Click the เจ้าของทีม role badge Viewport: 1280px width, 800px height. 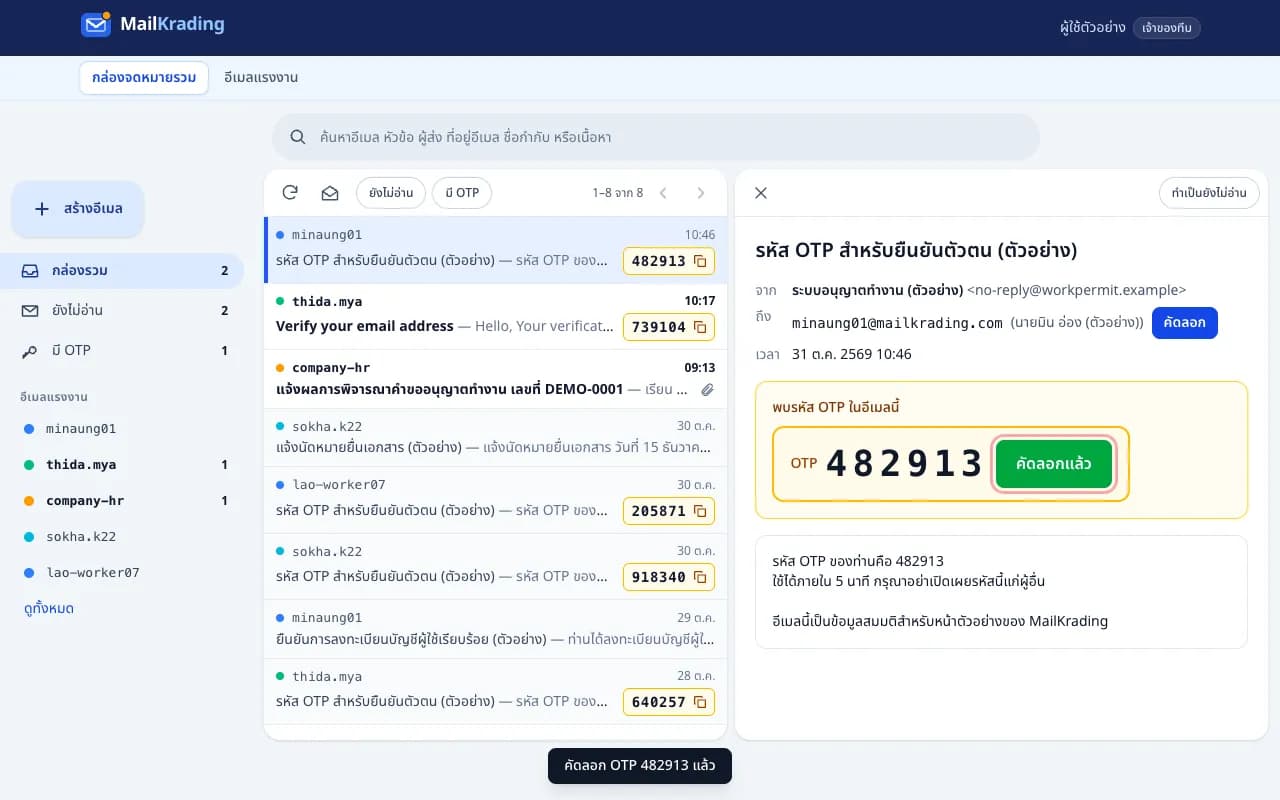(x=1167, y=28)
